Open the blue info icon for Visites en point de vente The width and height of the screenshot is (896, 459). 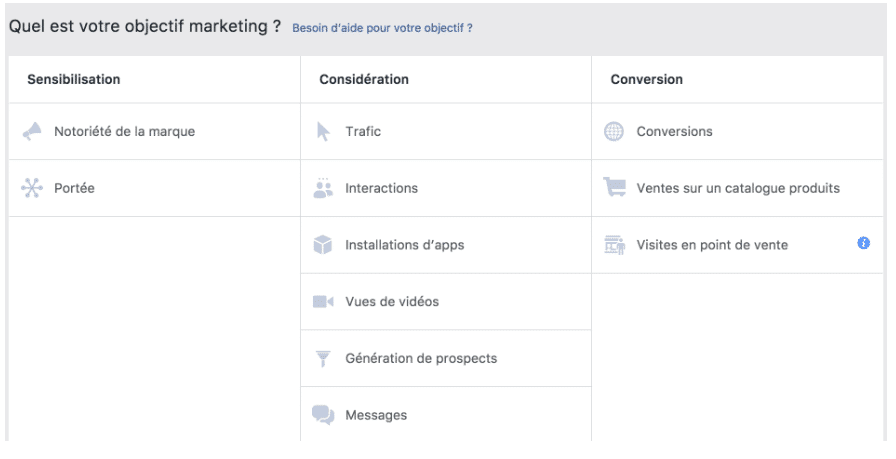tap(863, 244)
